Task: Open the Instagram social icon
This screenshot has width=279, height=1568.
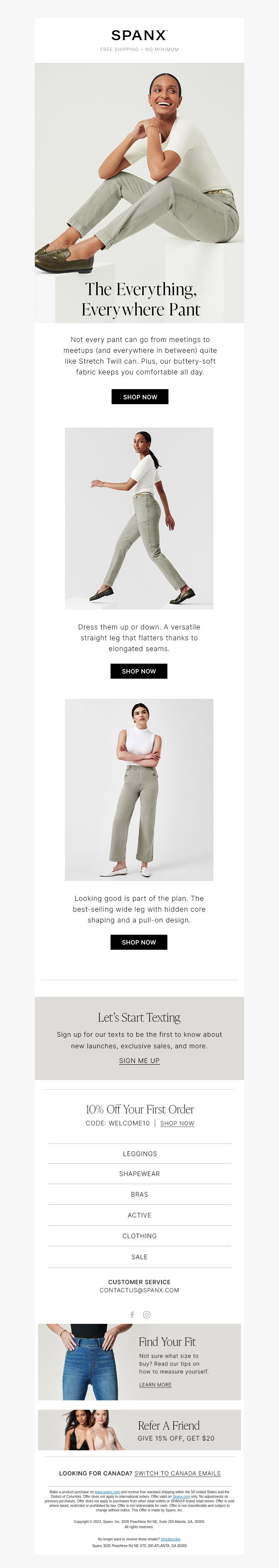Action: [146, 1315]
